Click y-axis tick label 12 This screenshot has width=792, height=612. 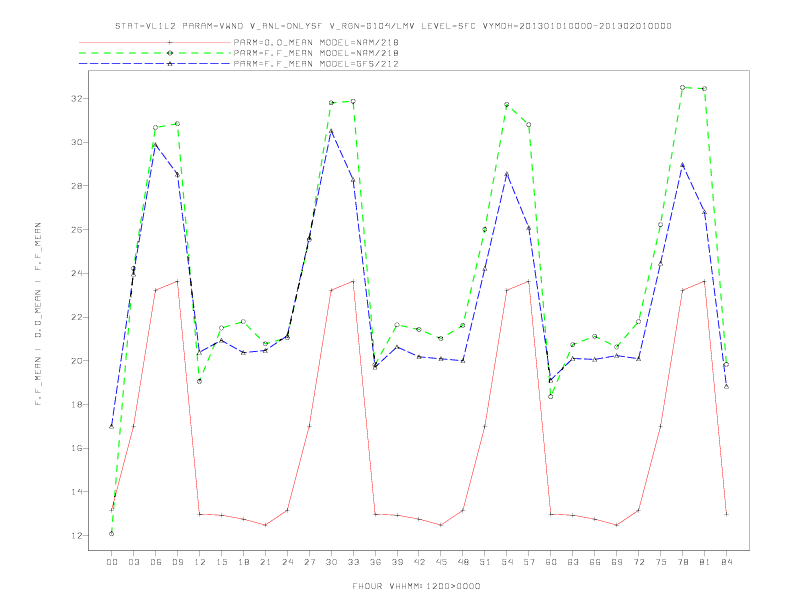[77, 536]
